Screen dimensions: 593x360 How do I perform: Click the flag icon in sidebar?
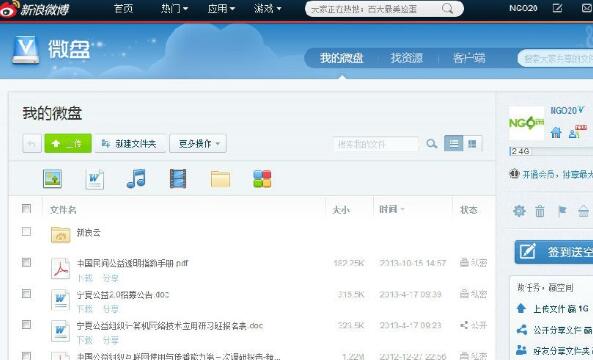[x=562, y=211]
